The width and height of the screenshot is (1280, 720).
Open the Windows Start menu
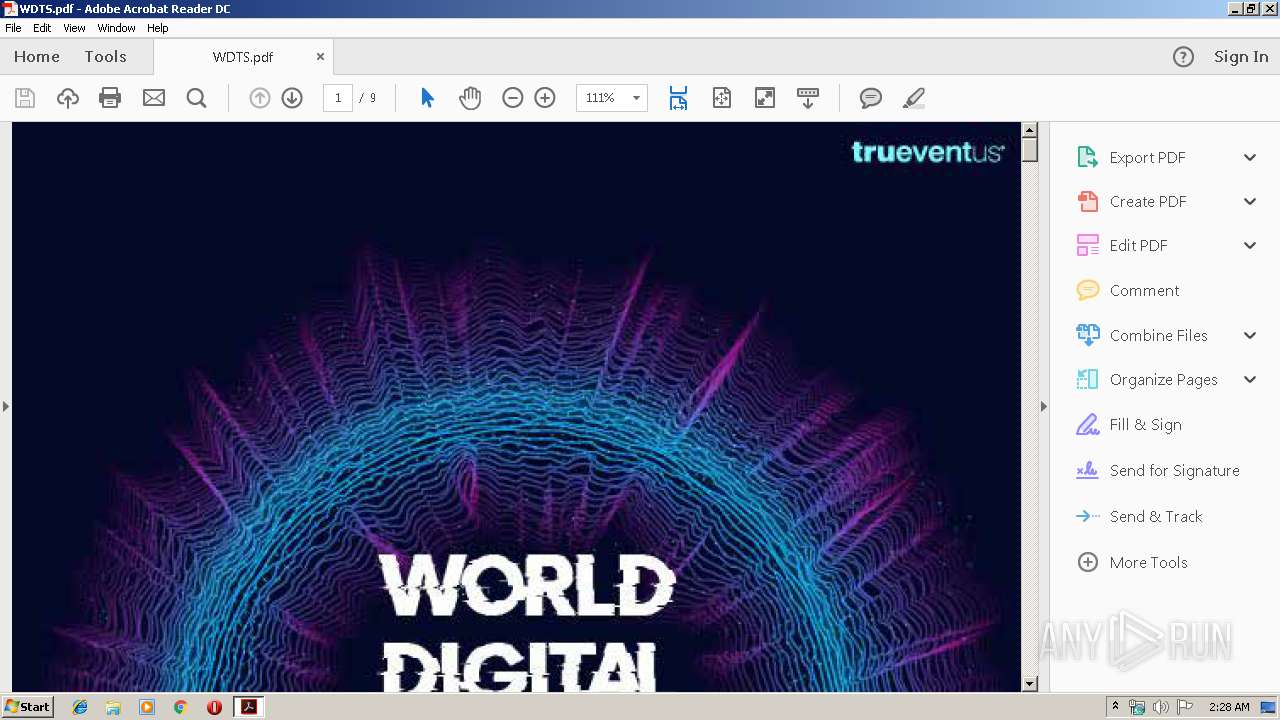(x=27, y=707)
